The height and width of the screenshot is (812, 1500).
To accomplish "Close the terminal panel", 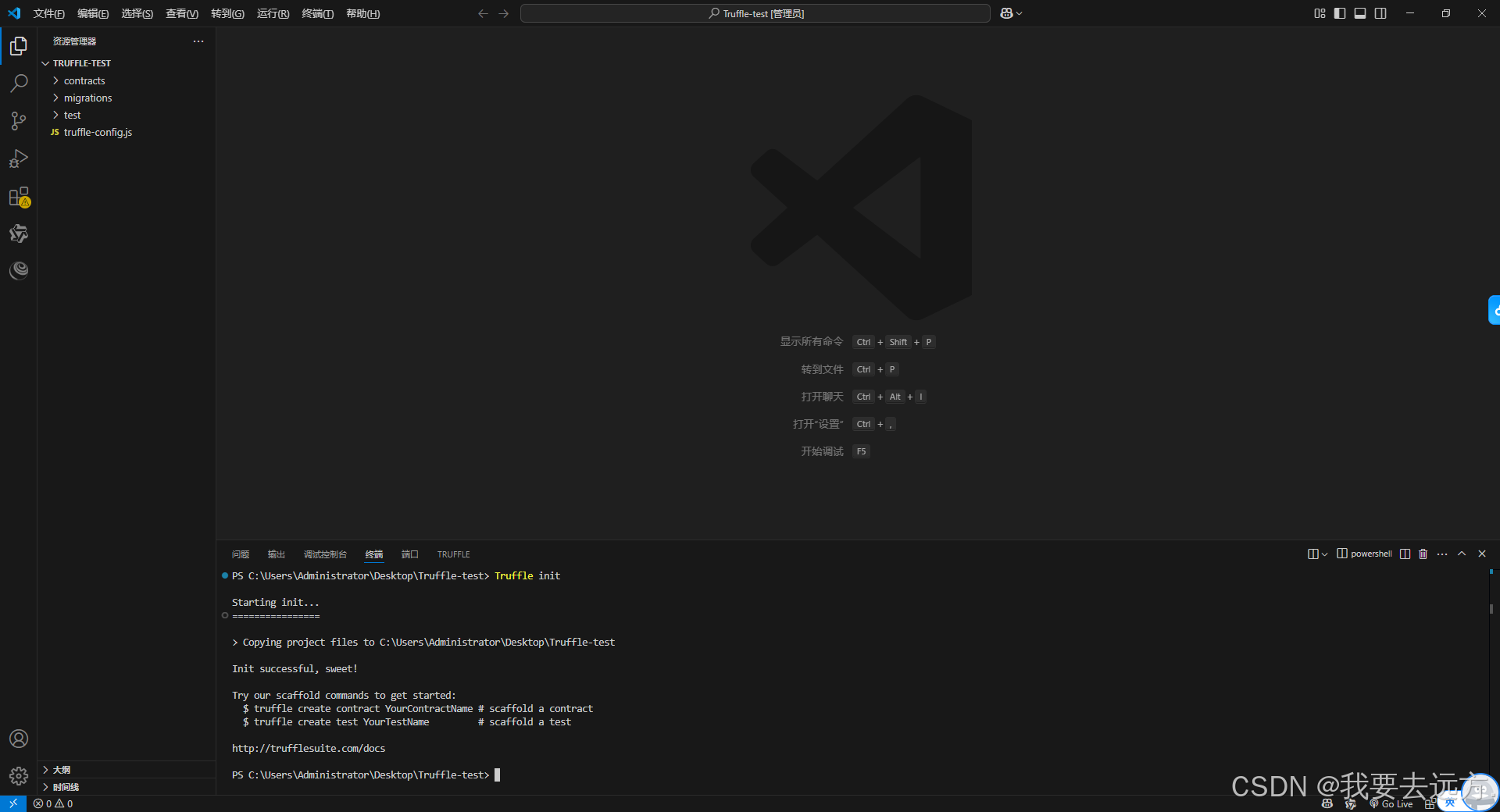I will pos(1482,554).
